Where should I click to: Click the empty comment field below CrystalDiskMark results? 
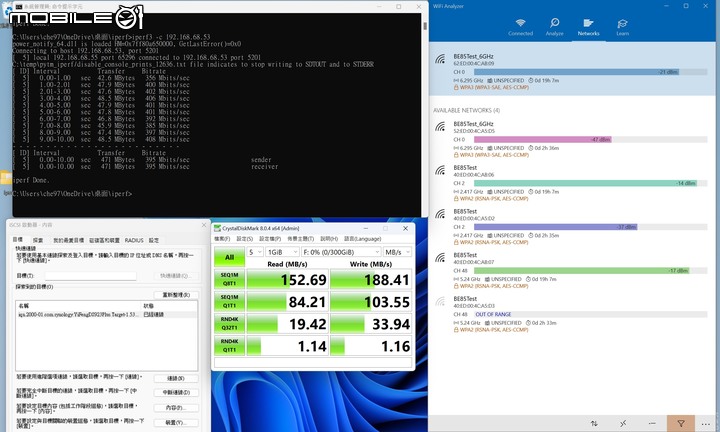coord(313,362)
